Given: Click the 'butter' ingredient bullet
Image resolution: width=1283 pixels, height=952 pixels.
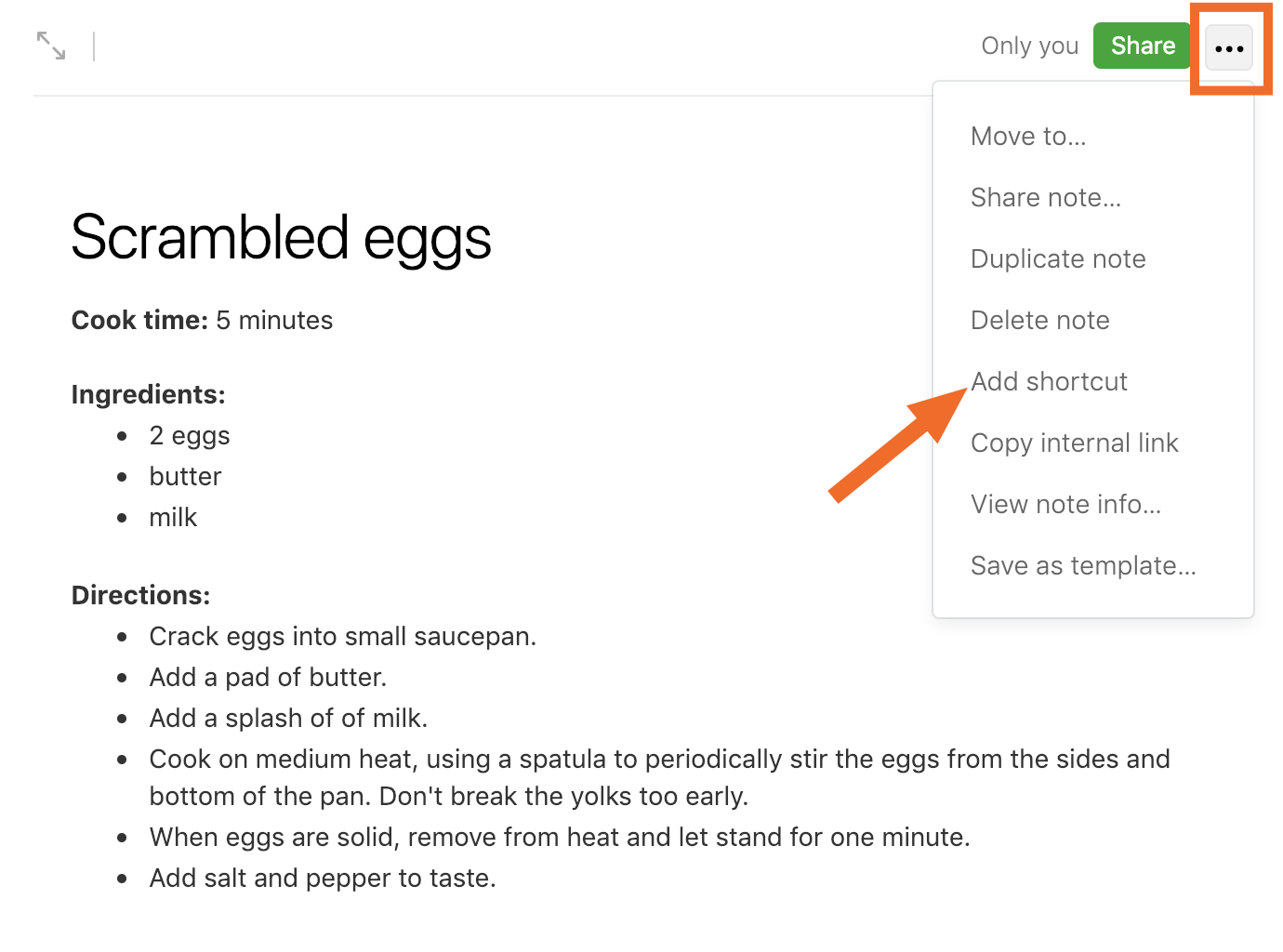Looking at the screenshot, I should tap(185, 476).
